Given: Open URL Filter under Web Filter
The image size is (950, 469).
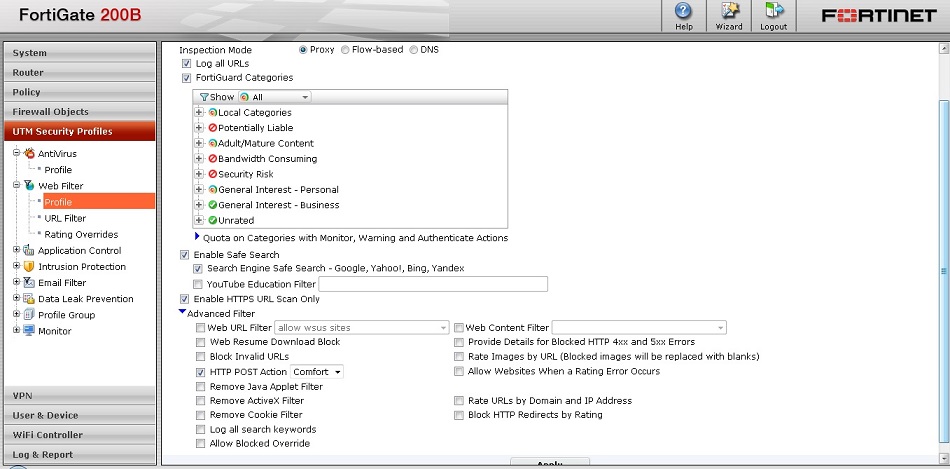Looking at the screenshot, I should [x=65, y=218].
